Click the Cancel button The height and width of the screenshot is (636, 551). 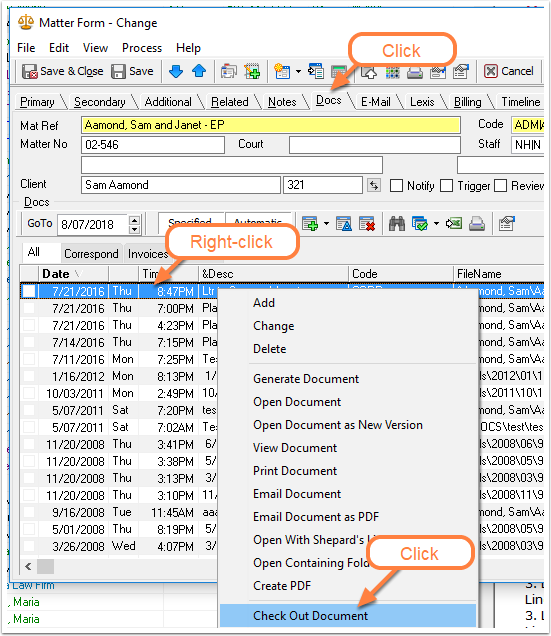[508, 71]
